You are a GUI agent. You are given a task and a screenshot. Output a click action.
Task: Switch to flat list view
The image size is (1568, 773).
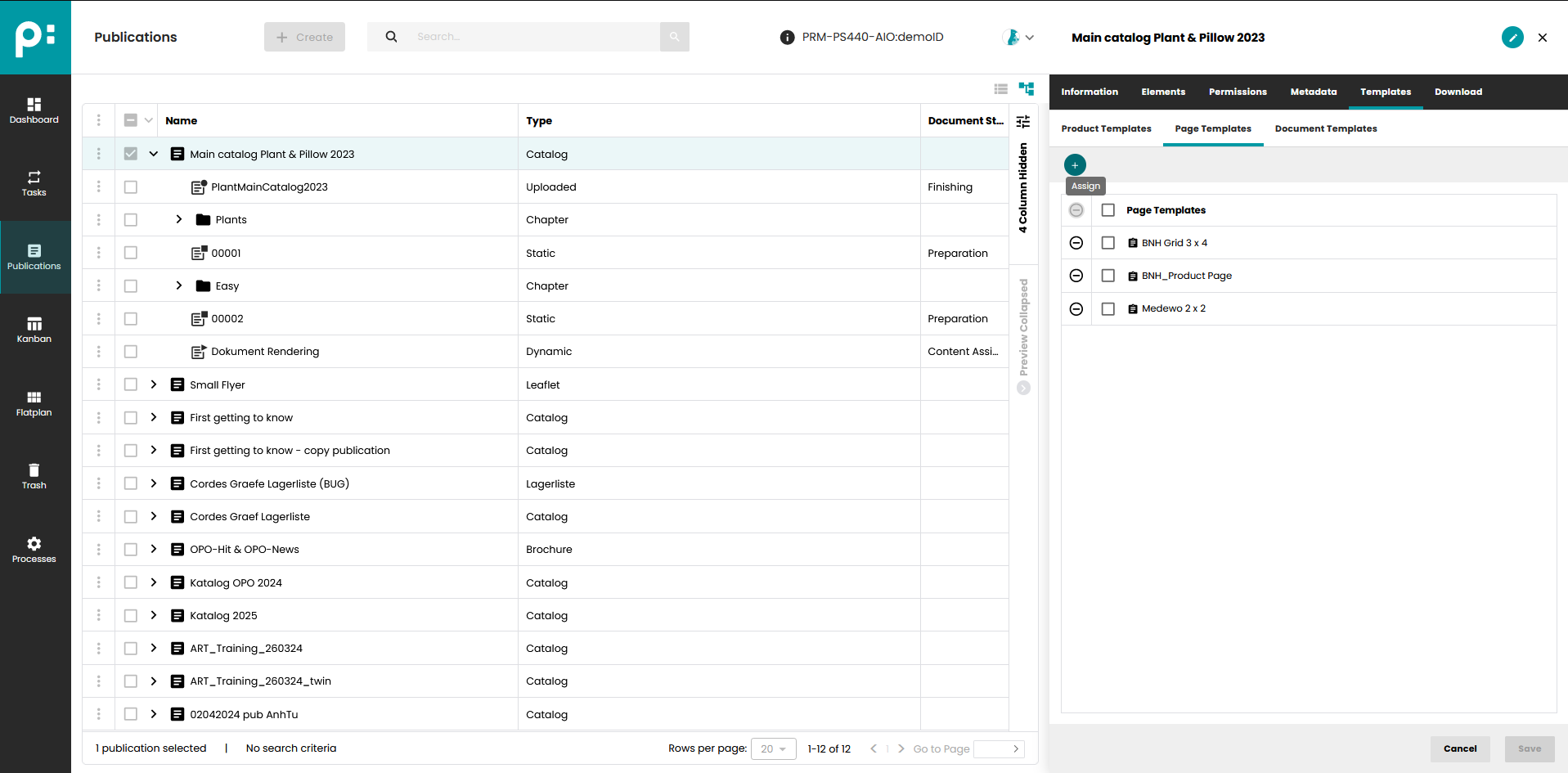point(1000,89)
